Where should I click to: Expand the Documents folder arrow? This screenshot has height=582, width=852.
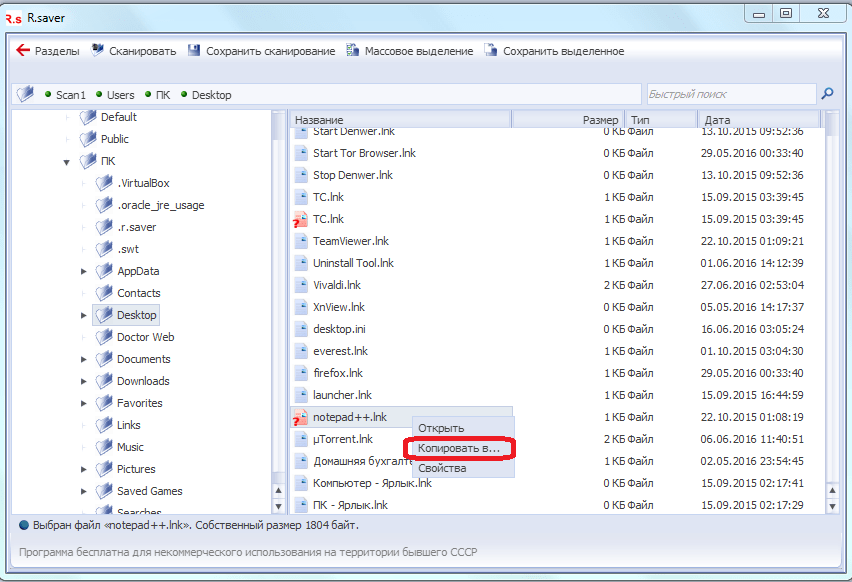83,359
